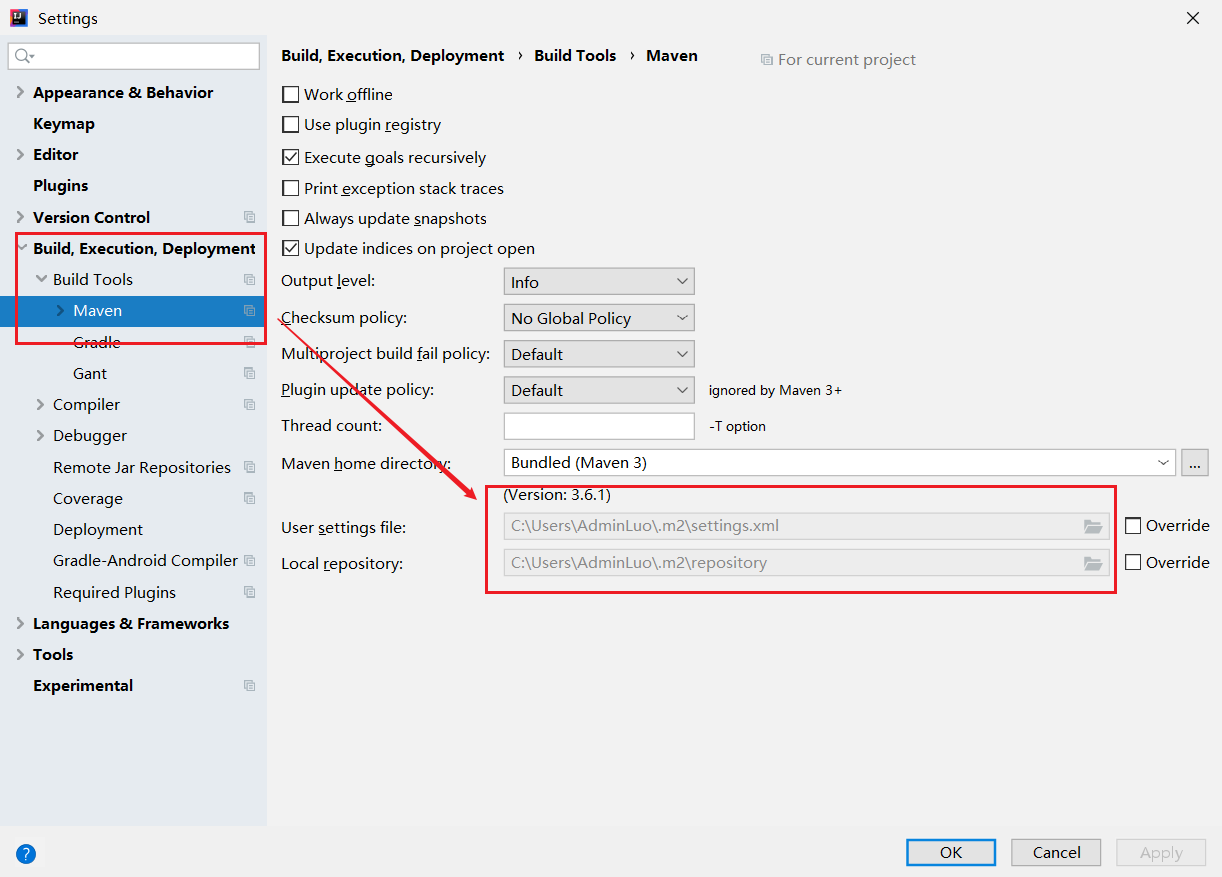Click the project-level icon next to Remote Jar Repositories

click(x=249, y=467)
